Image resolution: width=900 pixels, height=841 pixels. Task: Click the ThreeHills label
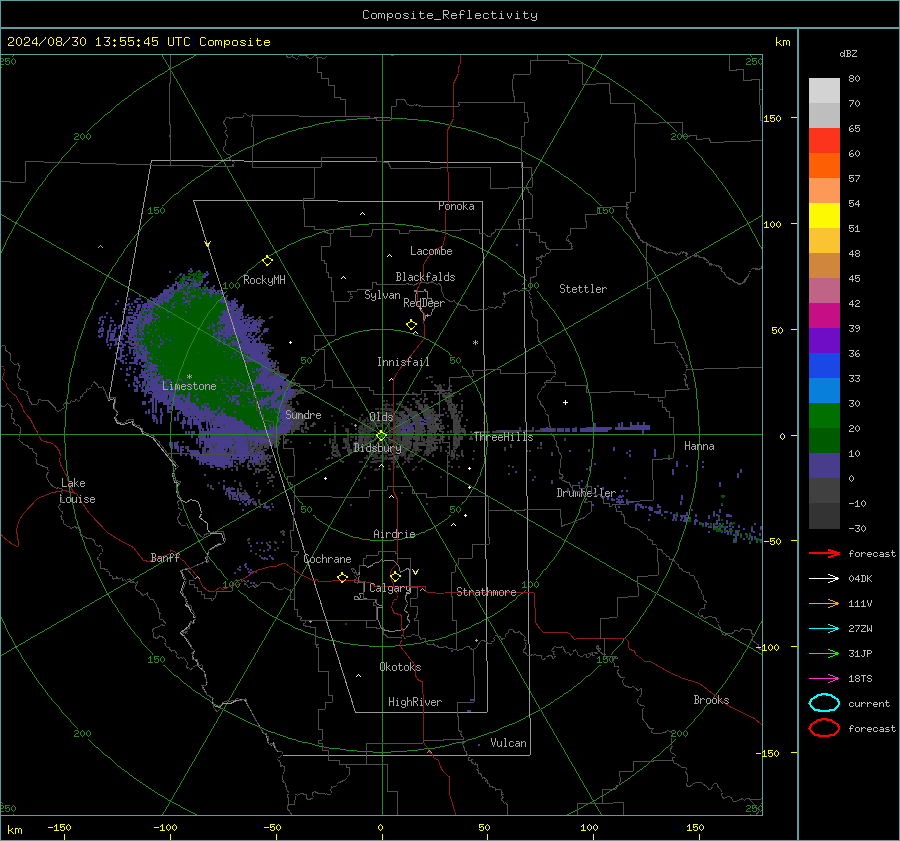pos(503,437)
